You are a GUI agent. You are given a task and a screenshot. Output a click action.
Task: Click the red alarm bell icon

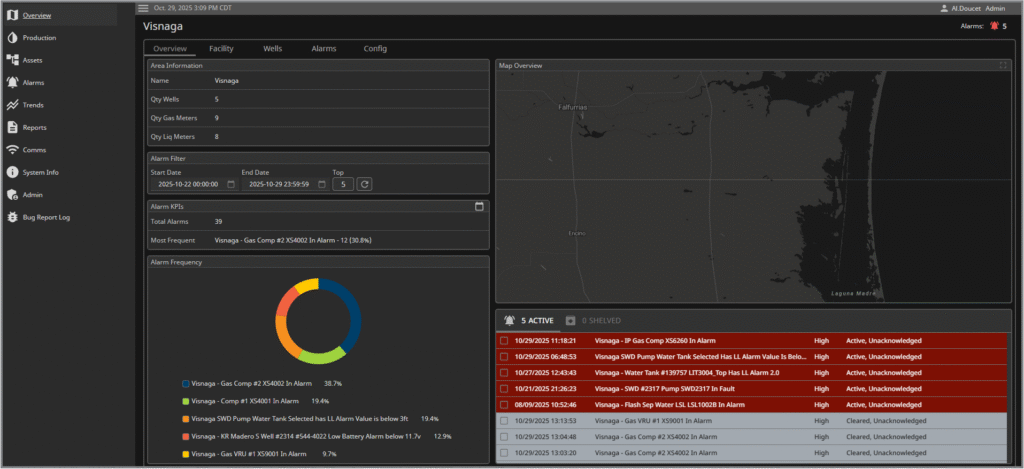[994, 26]
